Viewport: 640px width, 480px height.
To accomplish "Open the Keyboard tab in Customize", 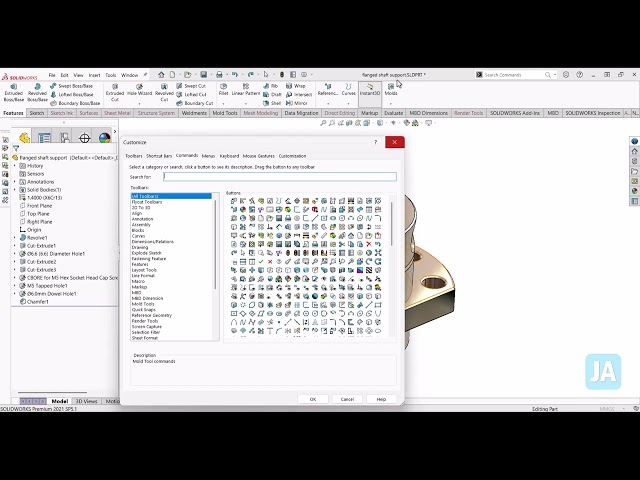I will click(x=229, y=156).
